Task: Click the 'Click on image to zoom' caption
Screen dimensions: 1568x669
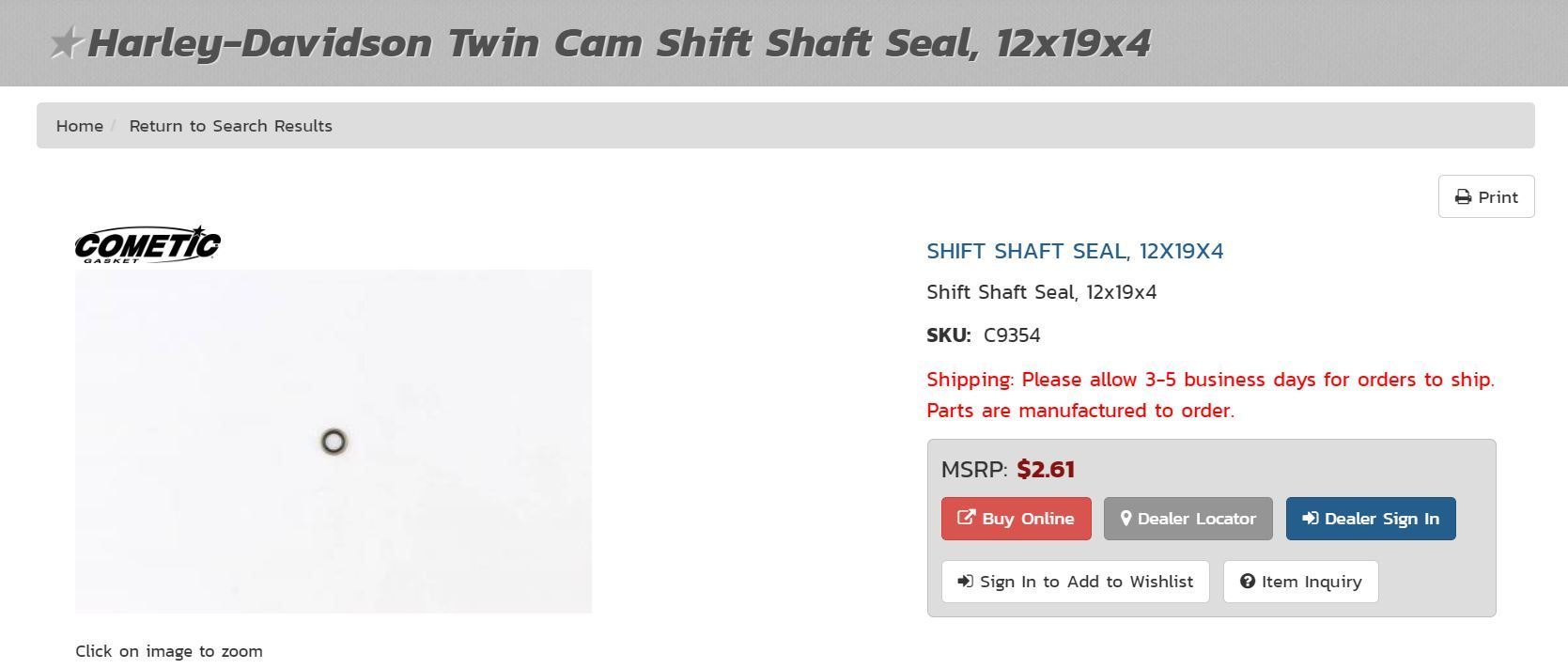Action: click(x=169, y=651)
